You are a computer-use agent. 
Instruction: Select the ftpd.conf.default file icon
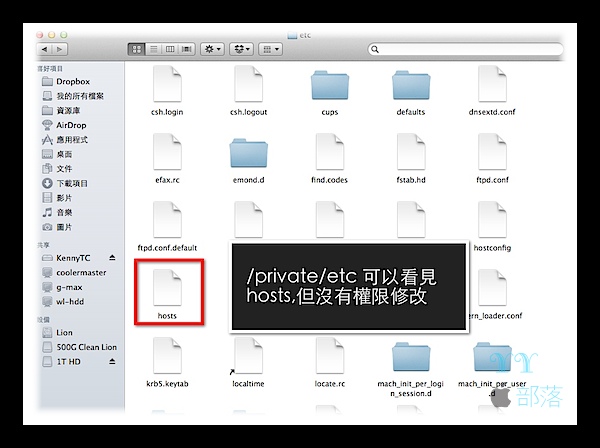click(167, 220)
